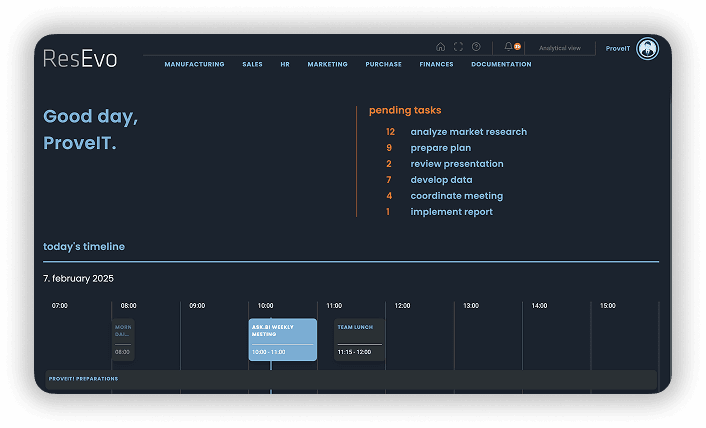This screenshot has width=706, height=428.
Task: Open 'coordinate meeting' pending task
Action: (x=456, y=196)
